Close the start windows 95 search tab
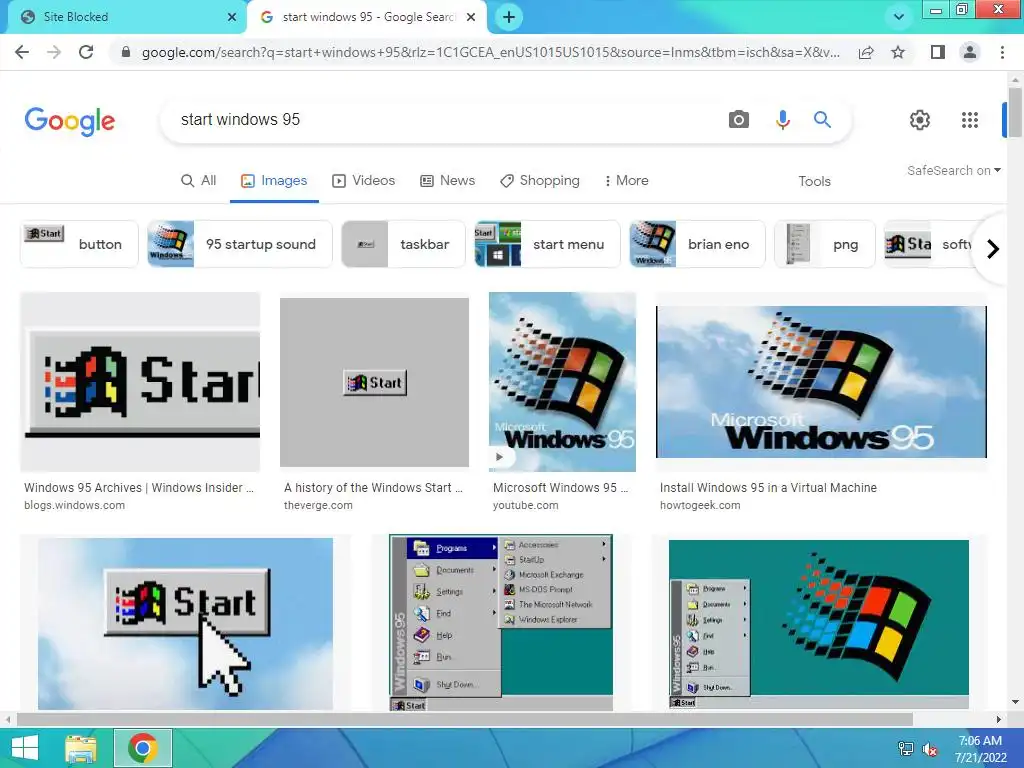Viewport: 1024px width, 768px height. click(x=471, y=17)
